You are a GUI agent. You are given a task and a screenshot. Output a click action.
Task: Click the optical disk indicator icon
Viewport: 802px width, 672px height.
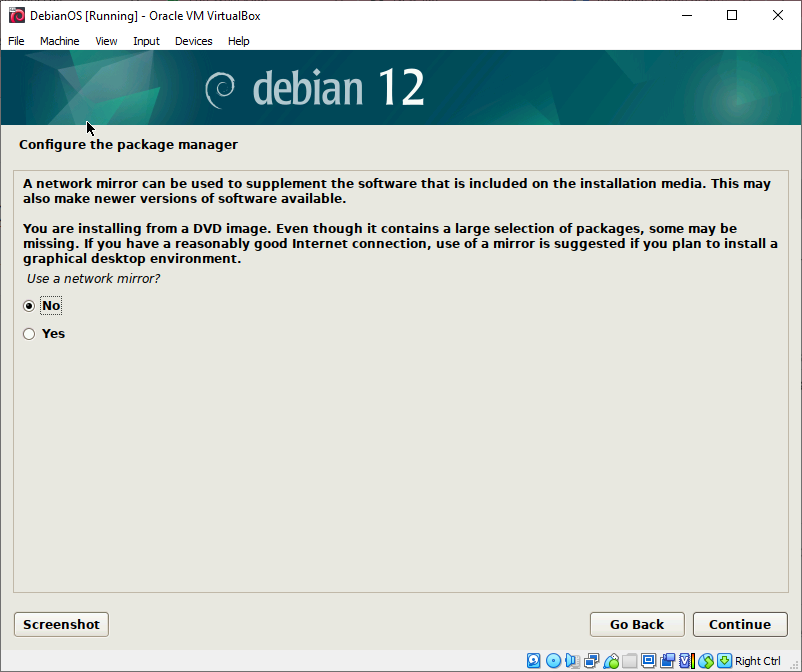click(x=553, y=661)
